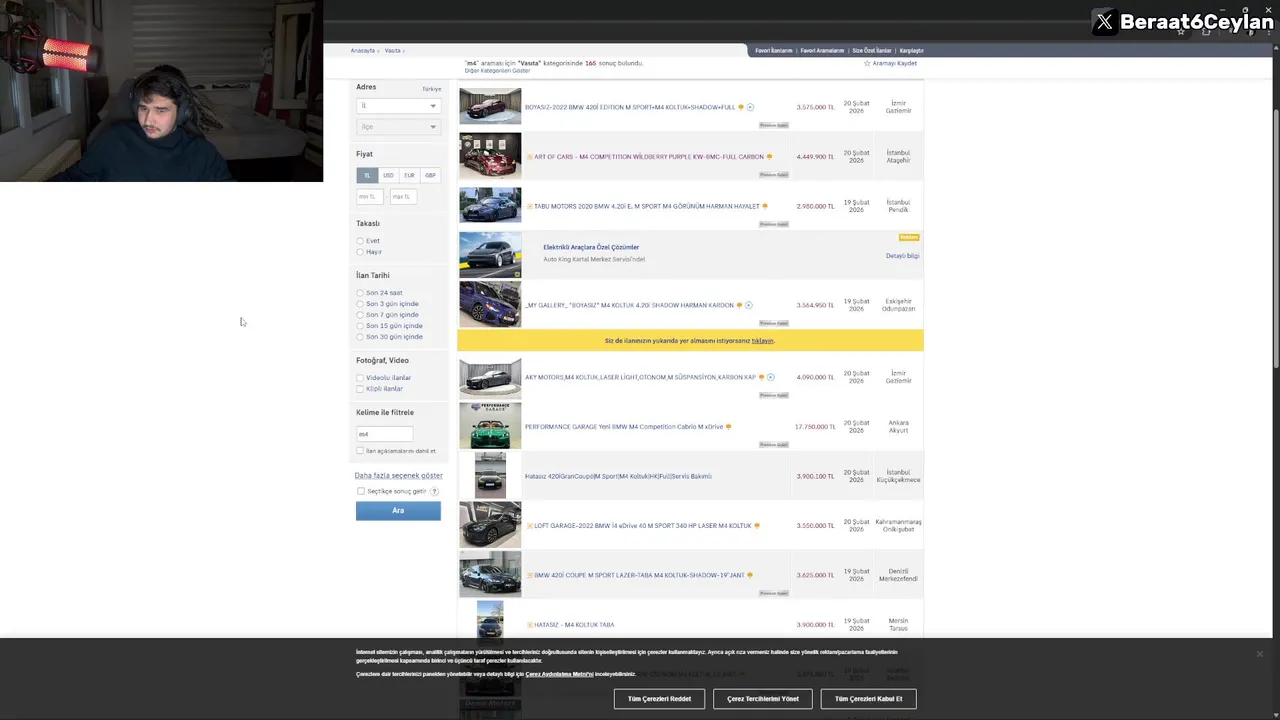Image resolution: width=1280 pixels, height=720 pixels.
Task: Click max TL price field
Action: tap(403, 197)
